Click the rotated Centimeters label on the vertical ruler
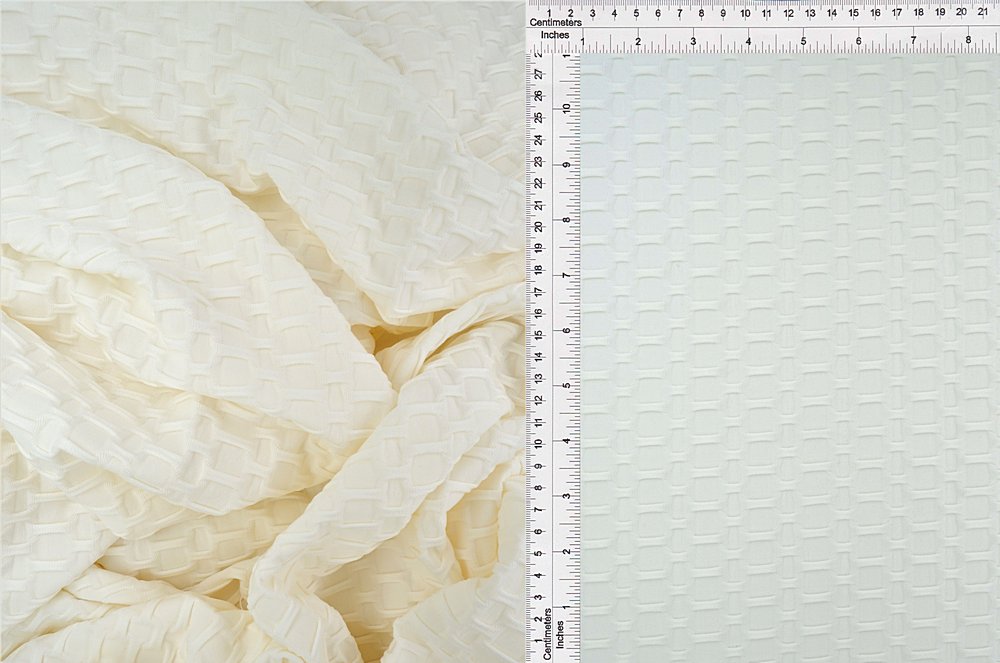This screenshot has height=663, width=1000. (547, 634)
